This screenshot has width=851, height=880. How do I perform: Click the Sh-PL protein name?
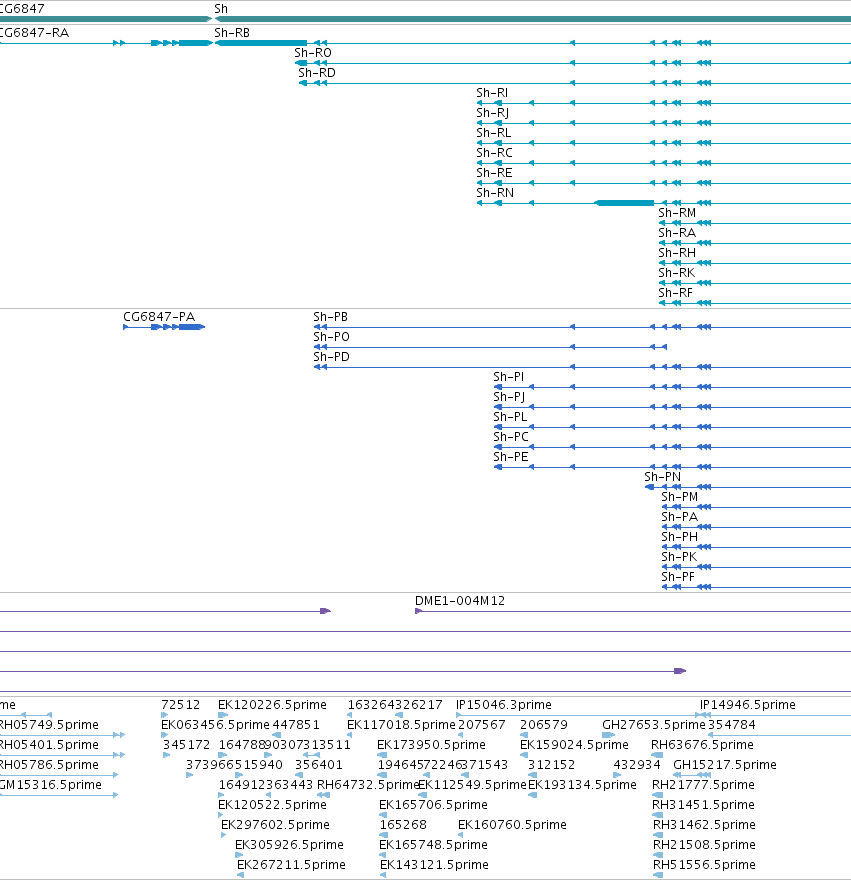[510, 417]
